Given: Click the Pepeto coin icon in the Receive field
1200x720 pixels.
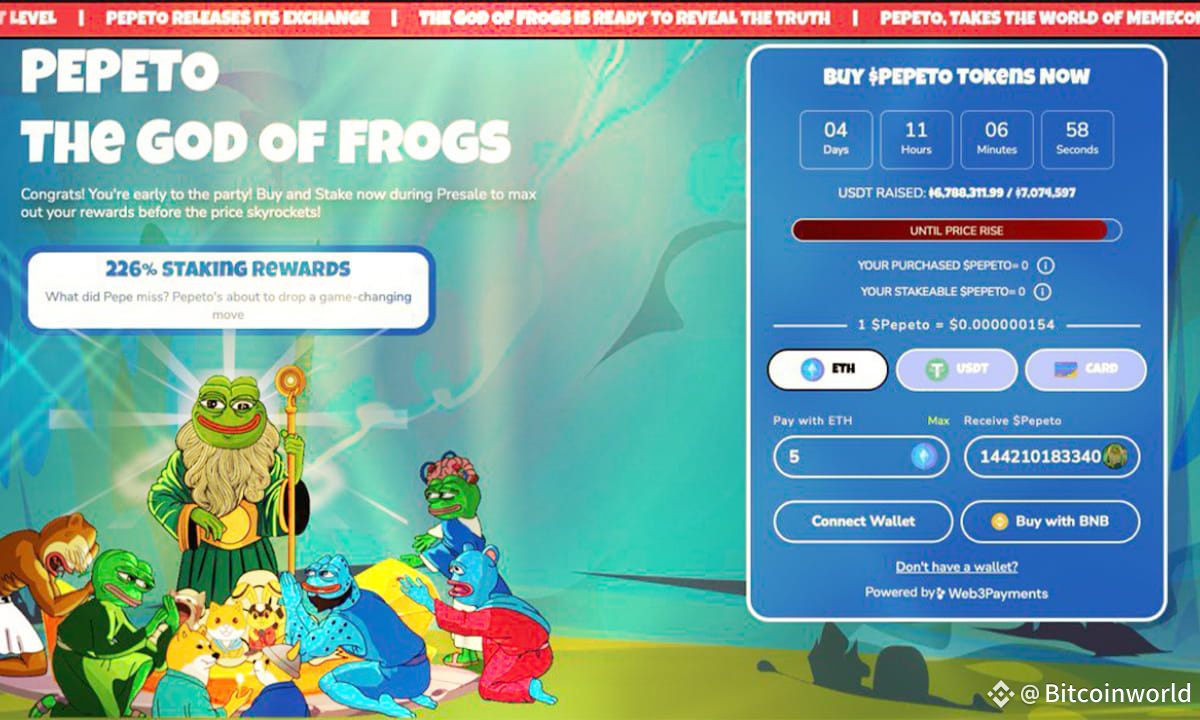Looking at the screenshot, I should [x=1115, y=457].
